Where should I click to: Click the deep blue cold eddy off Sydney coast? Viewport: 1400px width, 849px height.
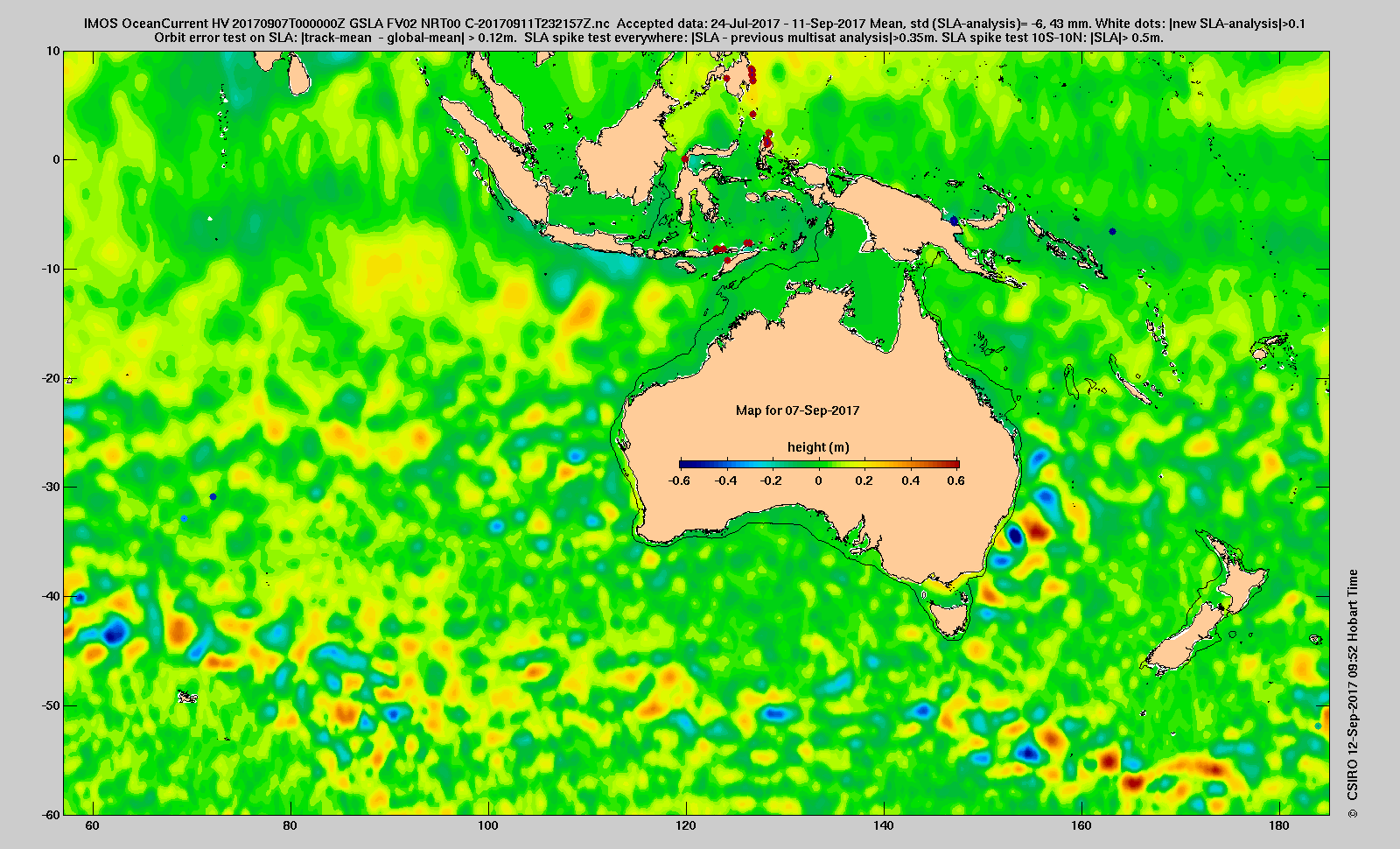click(x=1015, y=534)
